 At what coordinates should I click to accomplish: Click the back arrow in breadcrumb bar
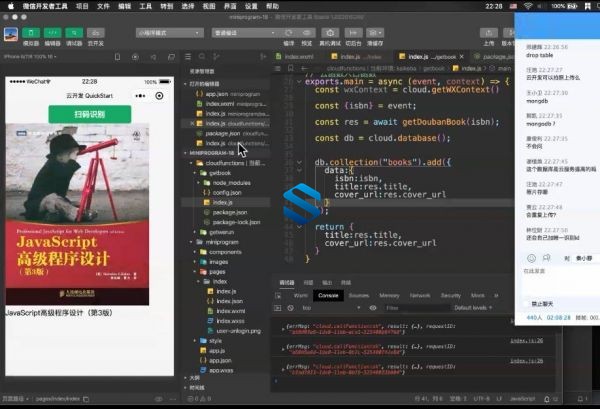[304, 68]
